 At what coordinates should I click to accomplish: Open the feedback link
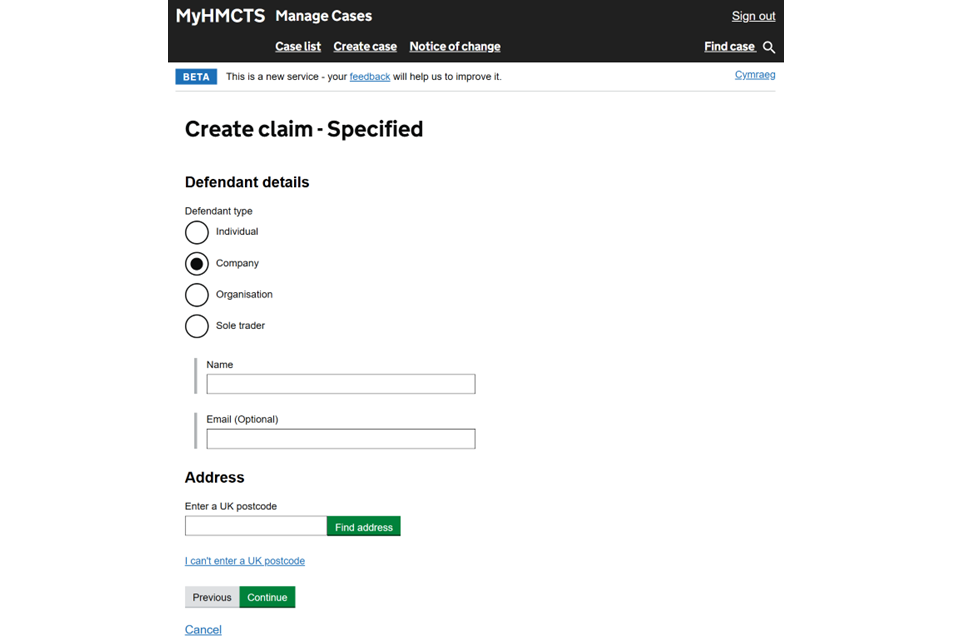(x=370, y=77)
